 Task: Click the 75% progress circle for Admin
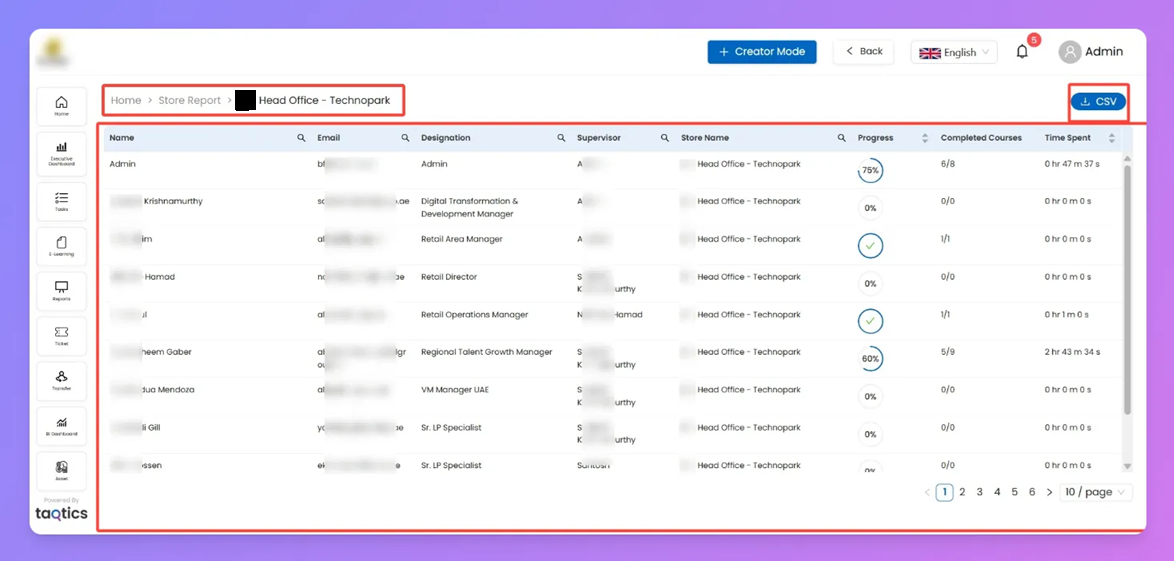[870, 171]
